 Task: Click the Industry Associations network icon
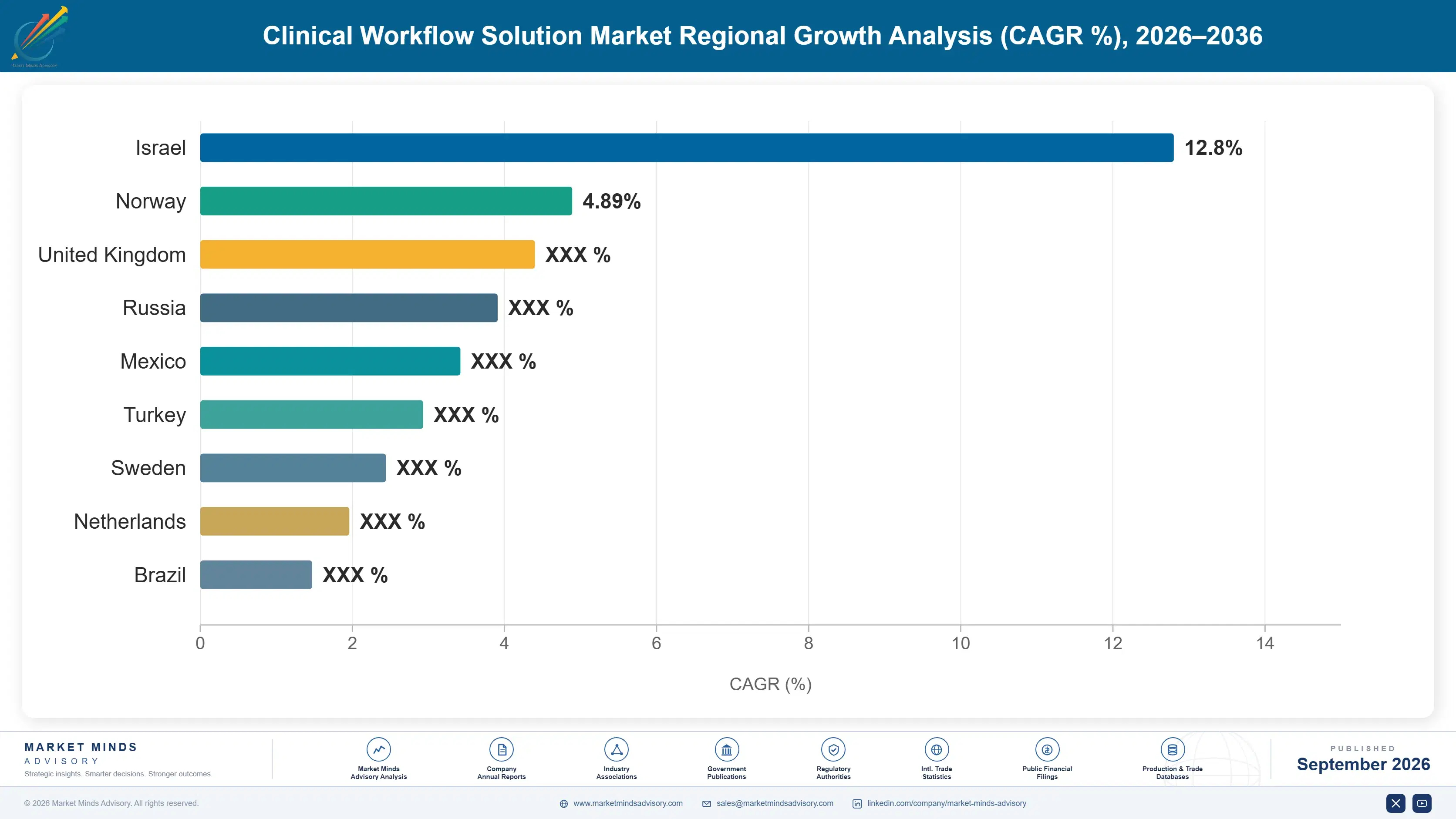click(617, 749)
